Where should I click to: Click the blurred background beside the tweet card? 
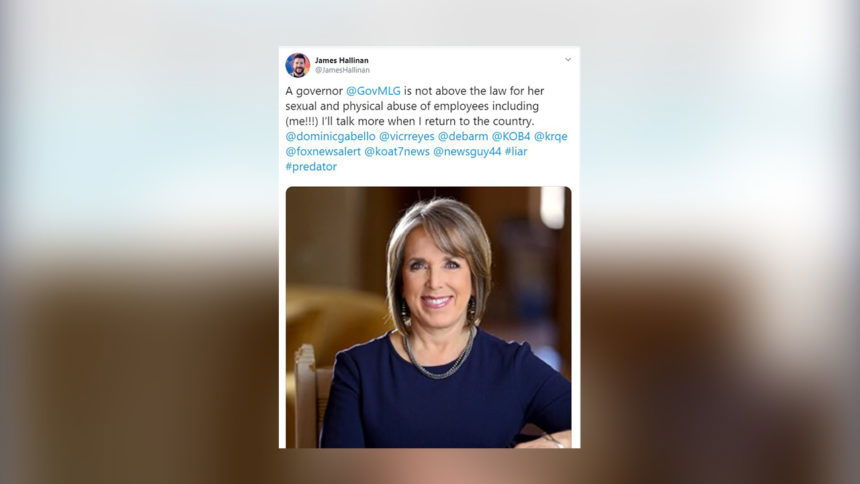click(x=137, y=241)
